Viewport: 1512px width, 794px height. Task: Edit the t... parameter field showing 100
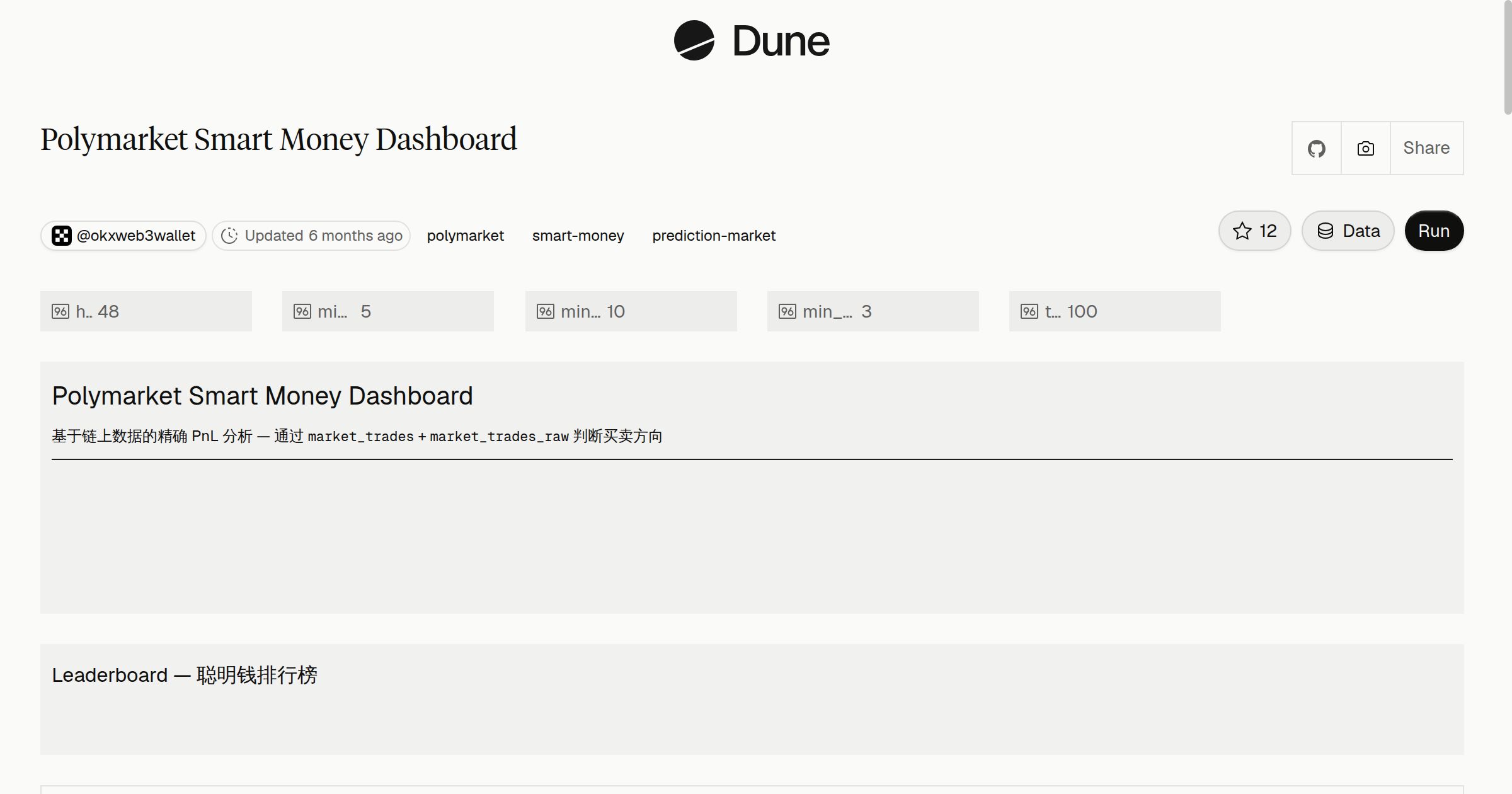point(1115,311)
